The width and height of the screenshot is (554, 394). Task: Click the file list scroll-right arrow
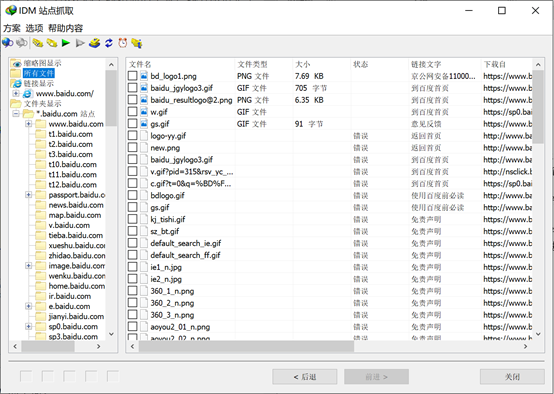[525, 347]
